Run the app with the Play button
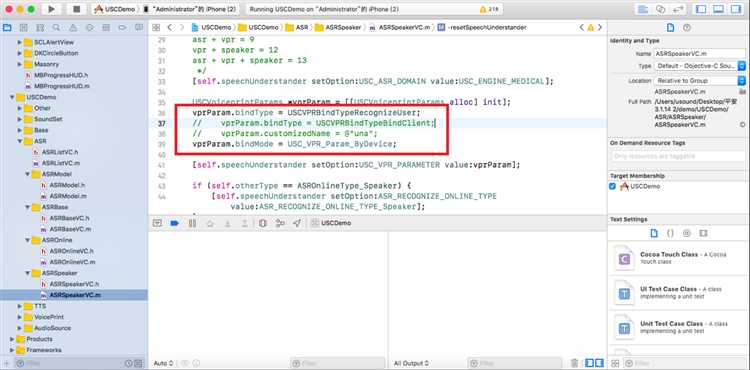The height and width of the screenshot is (370, 750). [52, 9]
